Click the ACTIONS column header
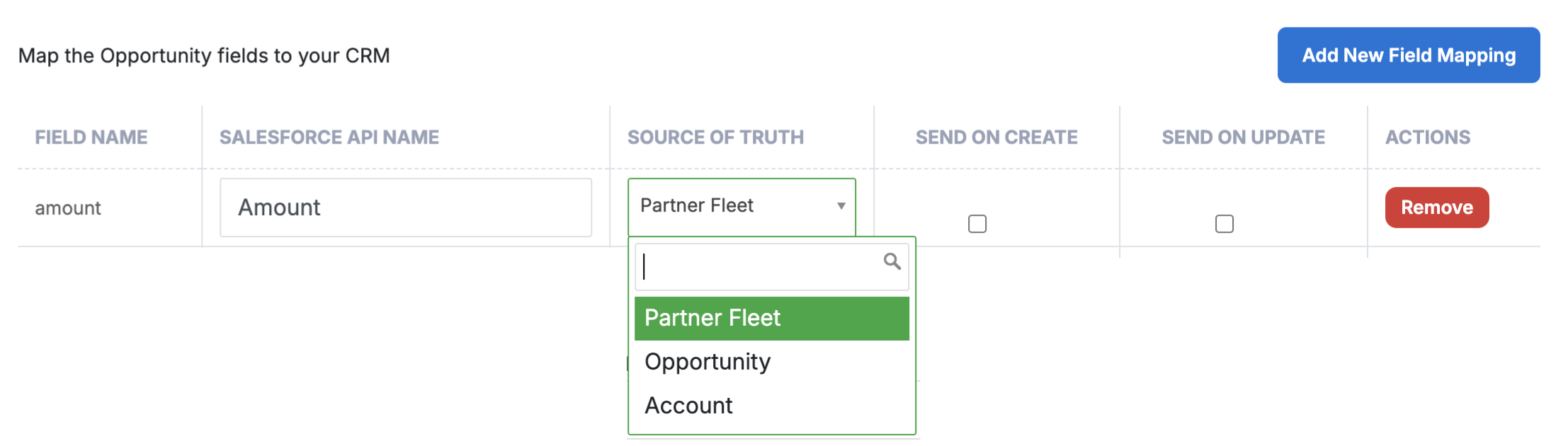 [1428, 137]
